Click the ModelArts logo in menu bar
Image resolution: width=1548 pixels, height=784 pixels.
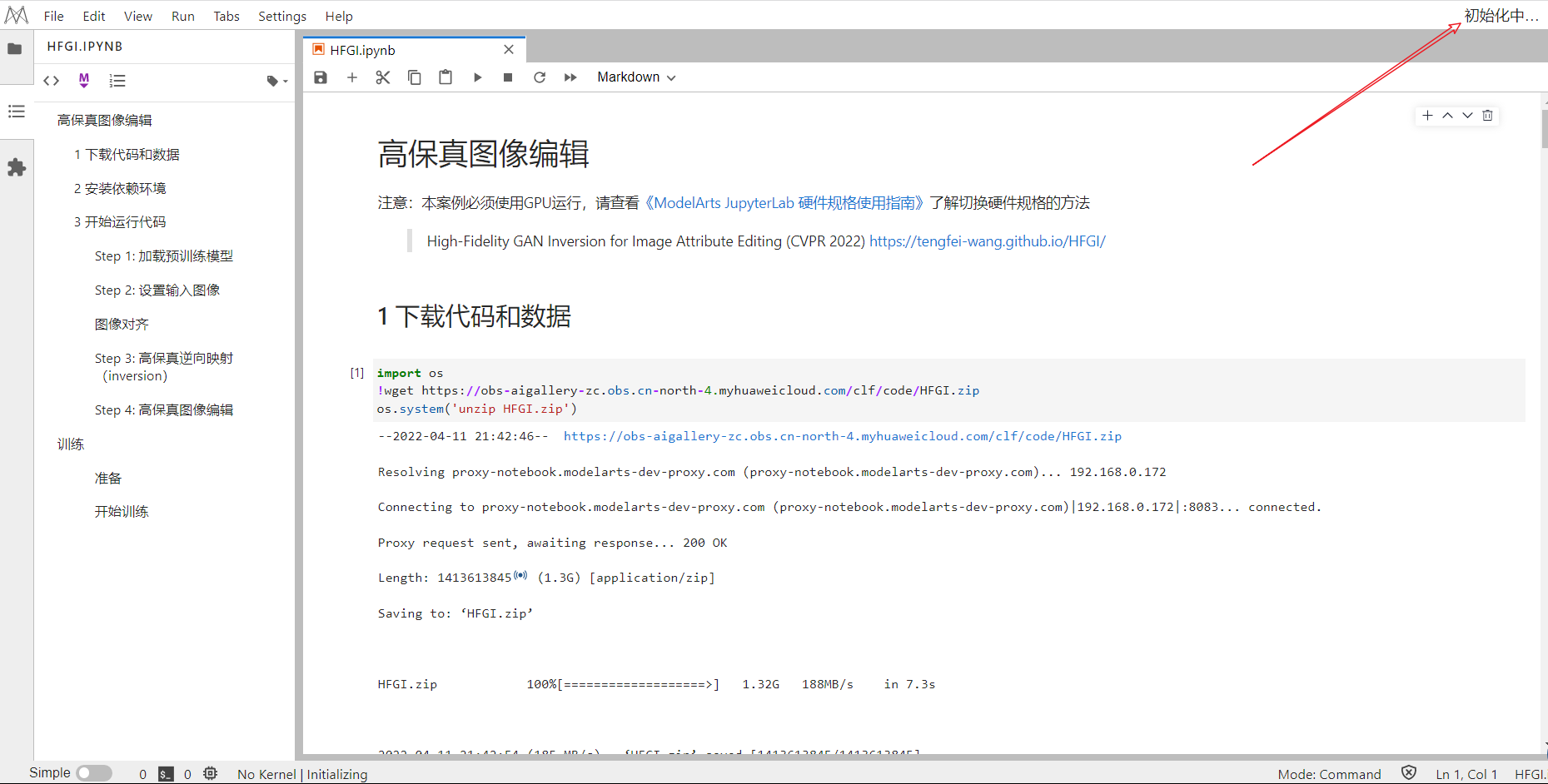17,15
